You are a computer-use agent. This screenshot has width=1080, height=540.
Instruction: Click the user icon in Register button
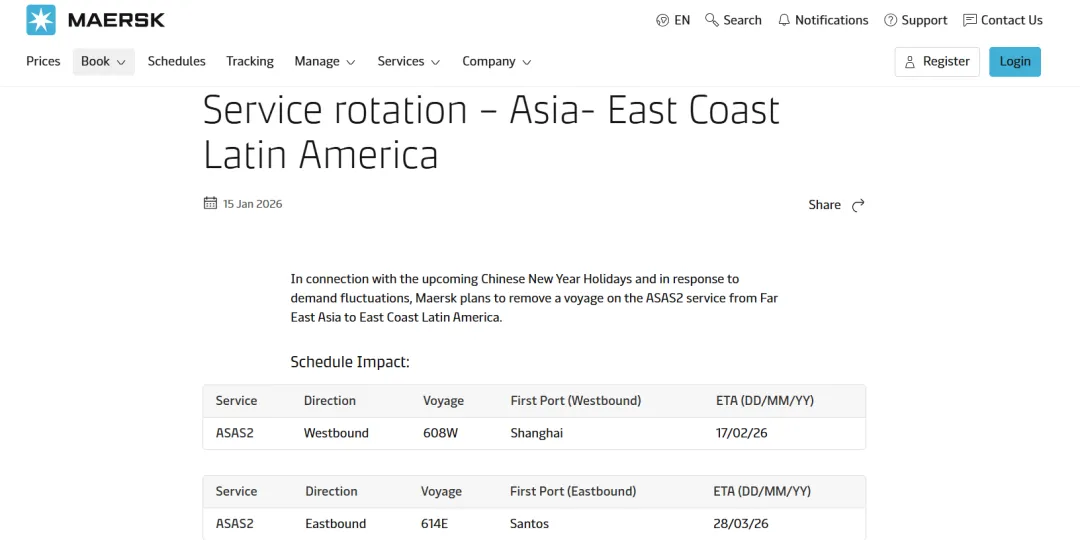click(910, 62)
